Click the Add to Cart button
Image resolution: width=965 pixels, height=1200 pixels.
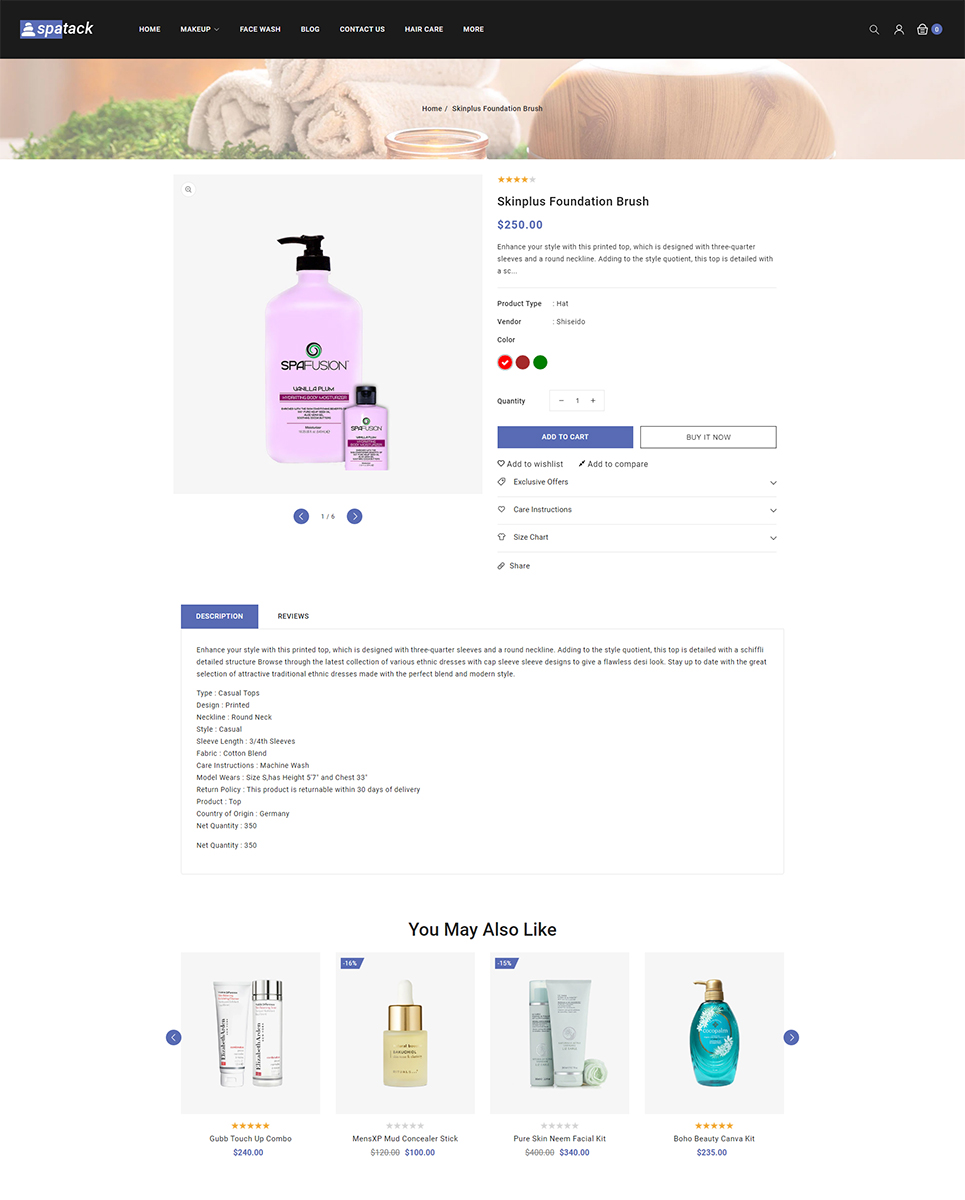tap(565, 437)
